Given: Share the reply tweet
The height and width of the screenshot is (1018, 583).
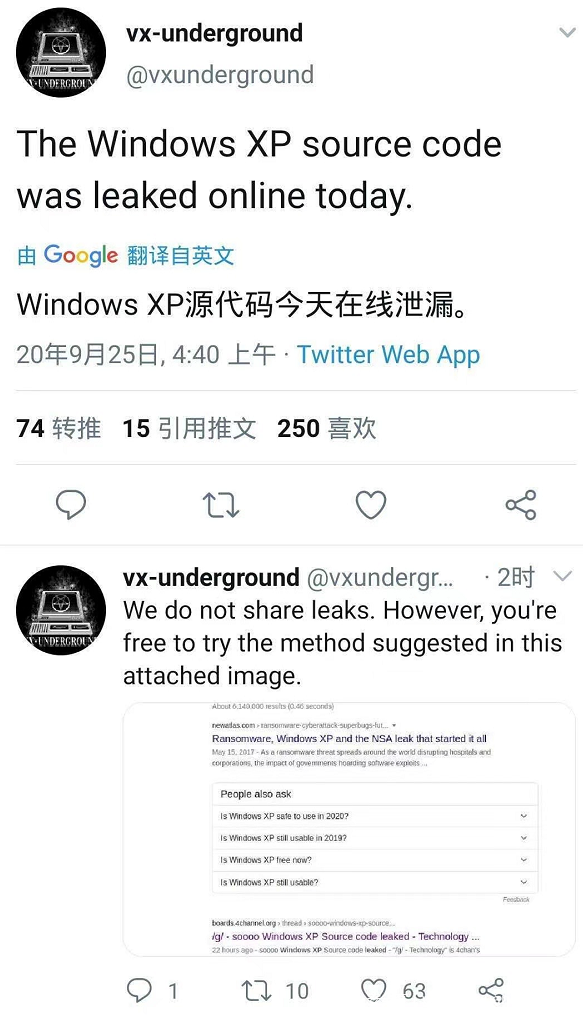Looking at the screenshot, I should click(491, 990).
